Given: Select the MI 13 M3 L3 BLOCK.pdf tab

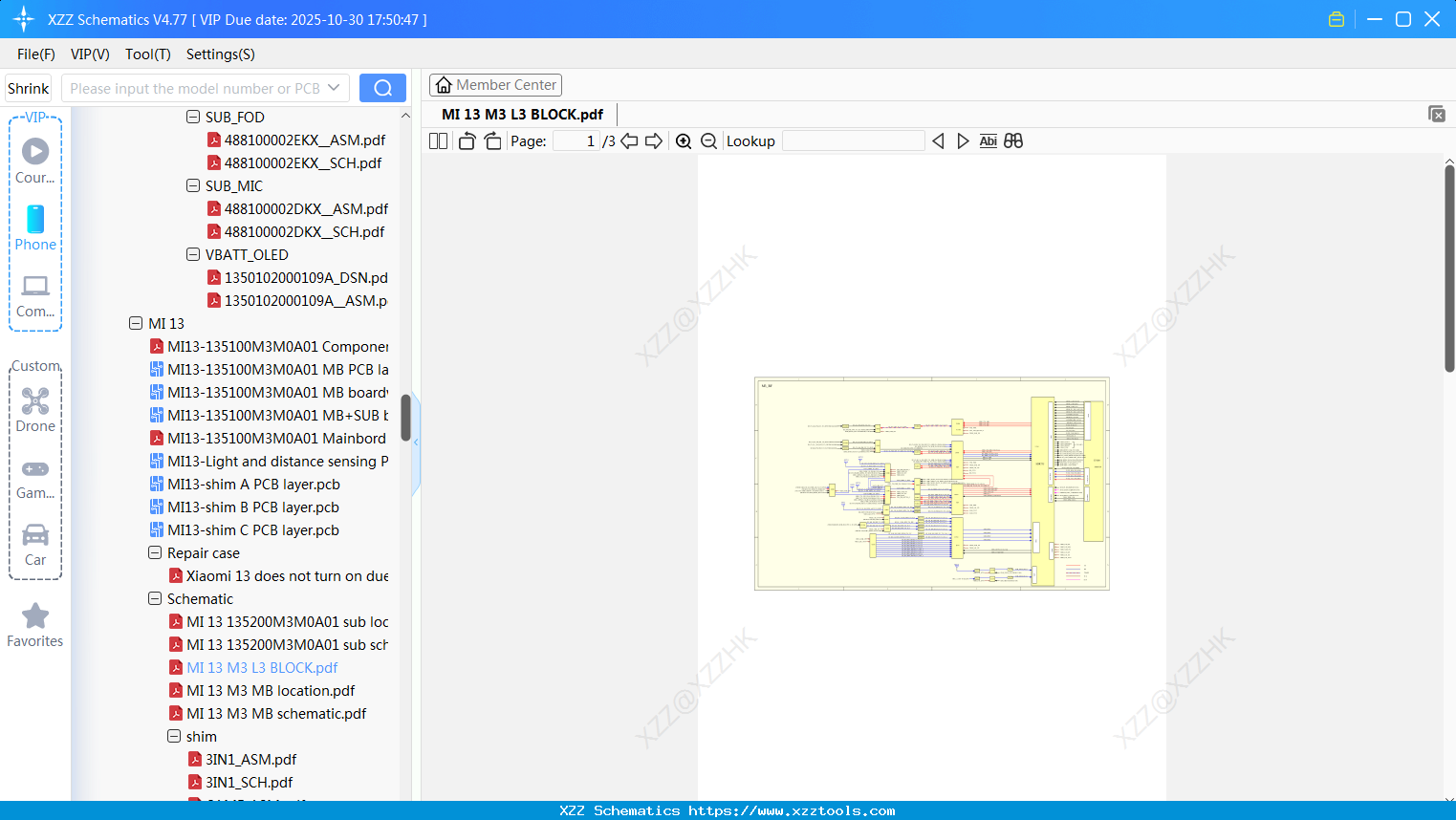Looking at the screenshot, I should point(523,115).
